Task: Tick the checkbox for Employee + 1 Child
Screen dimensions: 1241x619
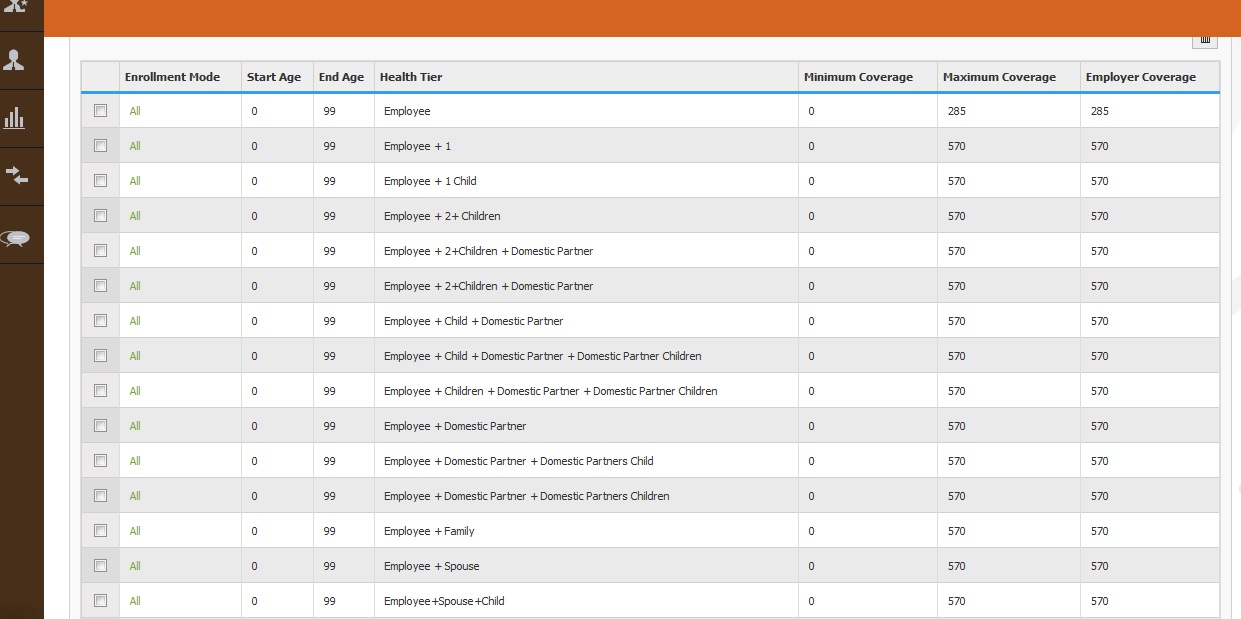Action: point(100,181)
